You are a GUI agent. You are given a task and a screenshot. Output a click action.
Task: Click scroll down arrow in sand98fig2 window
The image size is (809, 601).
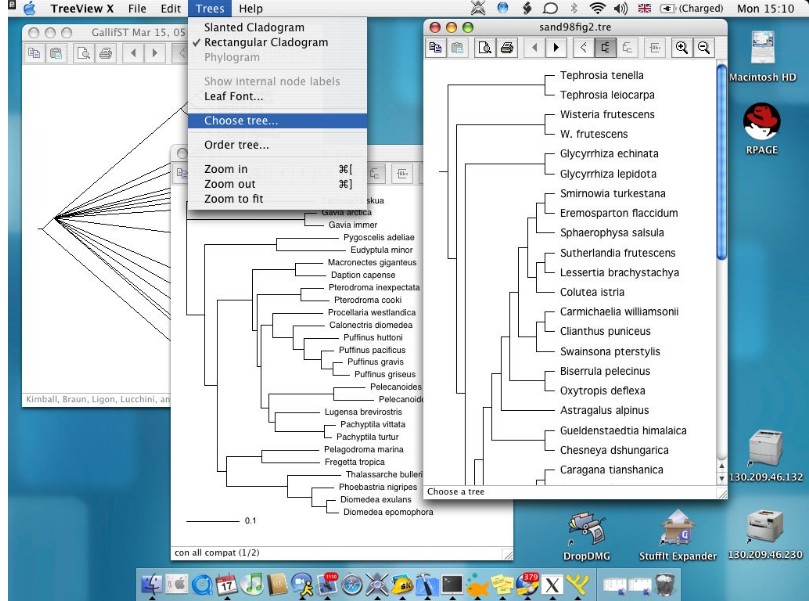tap(722, 478)
